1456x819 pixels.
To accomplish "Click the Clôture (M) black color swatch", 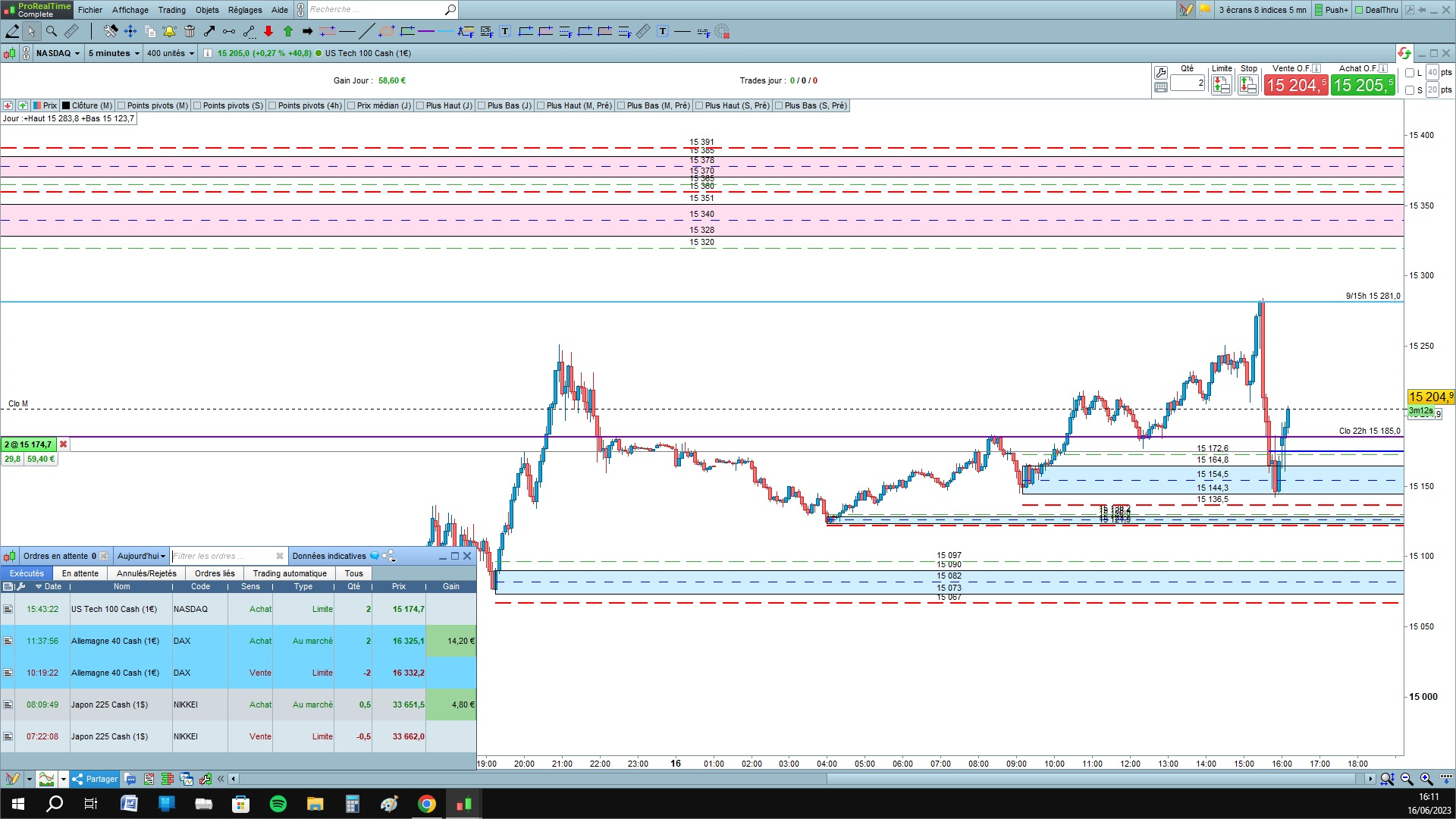I will [66, 105].
